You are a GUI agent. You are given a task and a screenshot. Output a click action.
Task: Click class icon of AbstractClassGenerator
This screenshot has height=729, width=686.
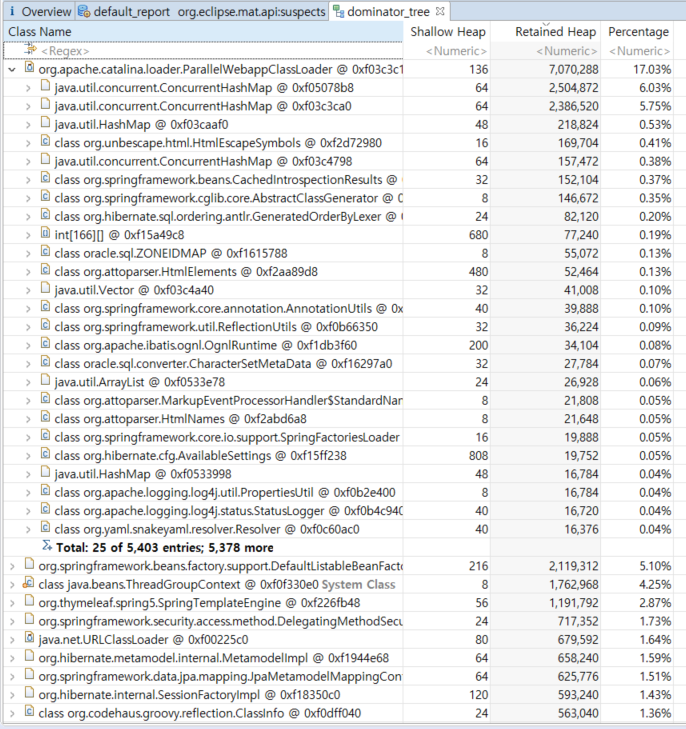click(45, 197)
